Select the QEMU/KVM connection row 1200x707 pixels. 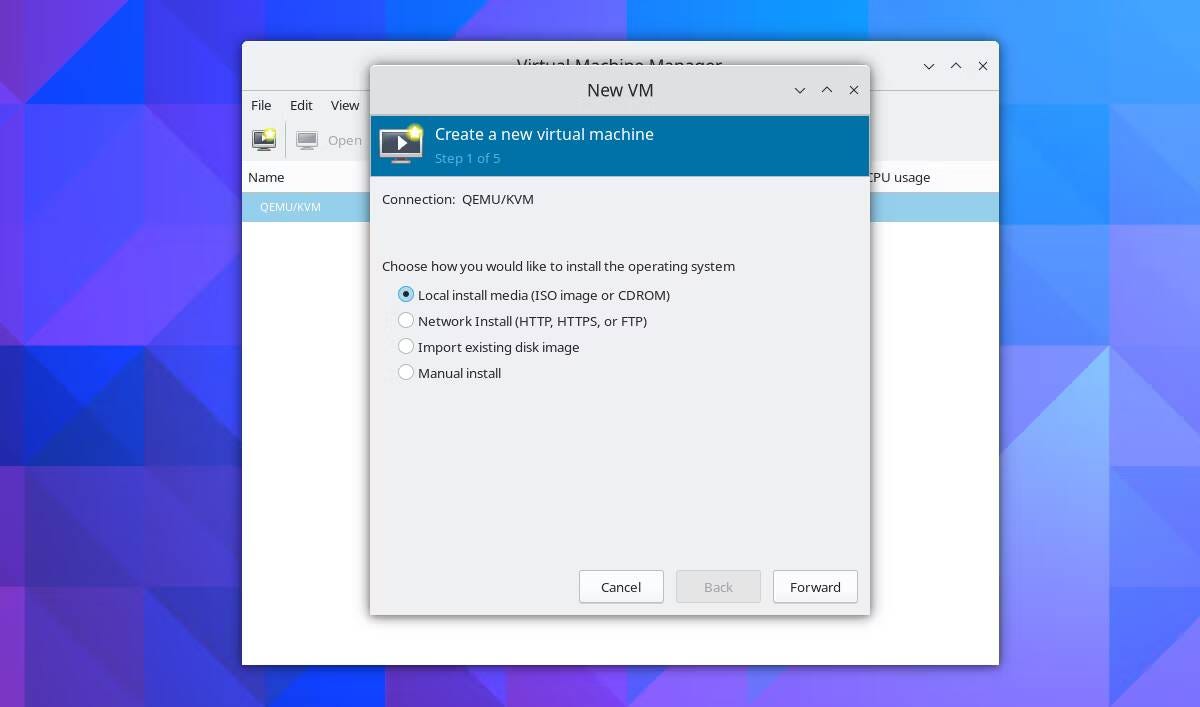coord(290,207)
